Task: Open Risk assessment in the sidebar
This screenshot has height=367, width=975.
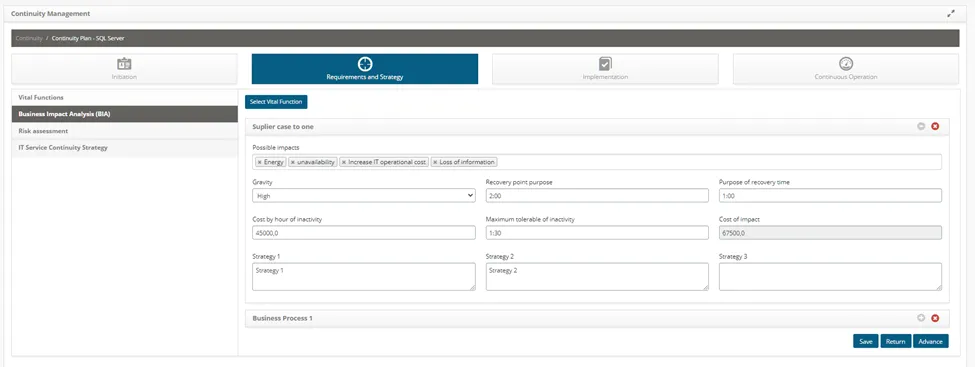Action: 124,131
